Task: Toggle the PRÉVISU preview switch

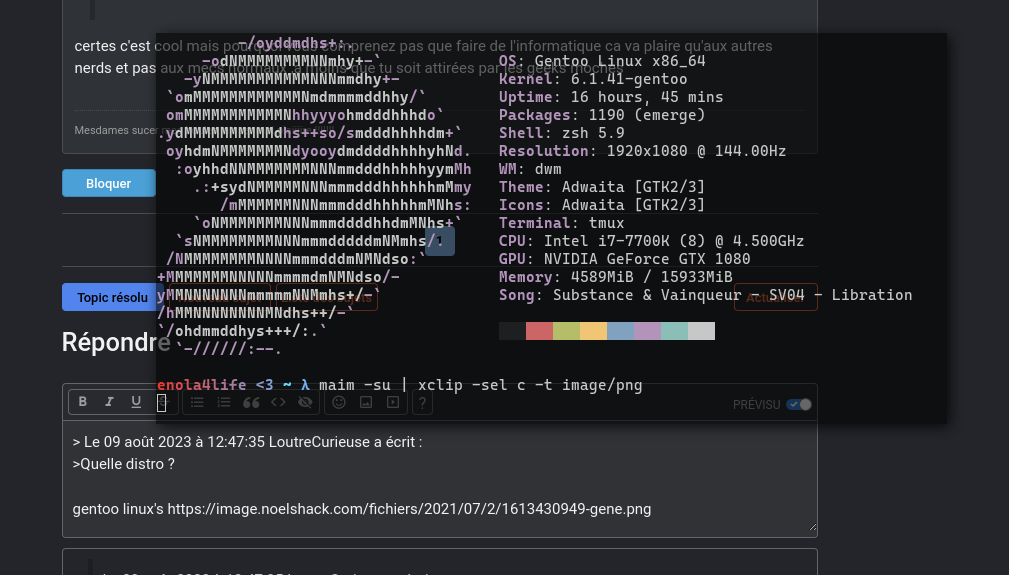Action: click(799, 405)
